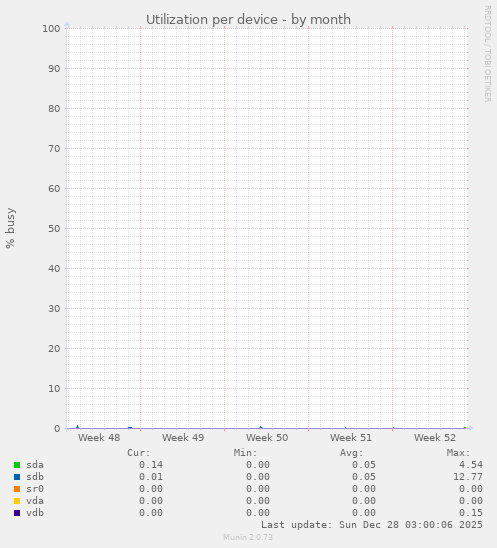Select the 'sda' device label
Viewport: 497px width, 548px height.
coord(35,465)
